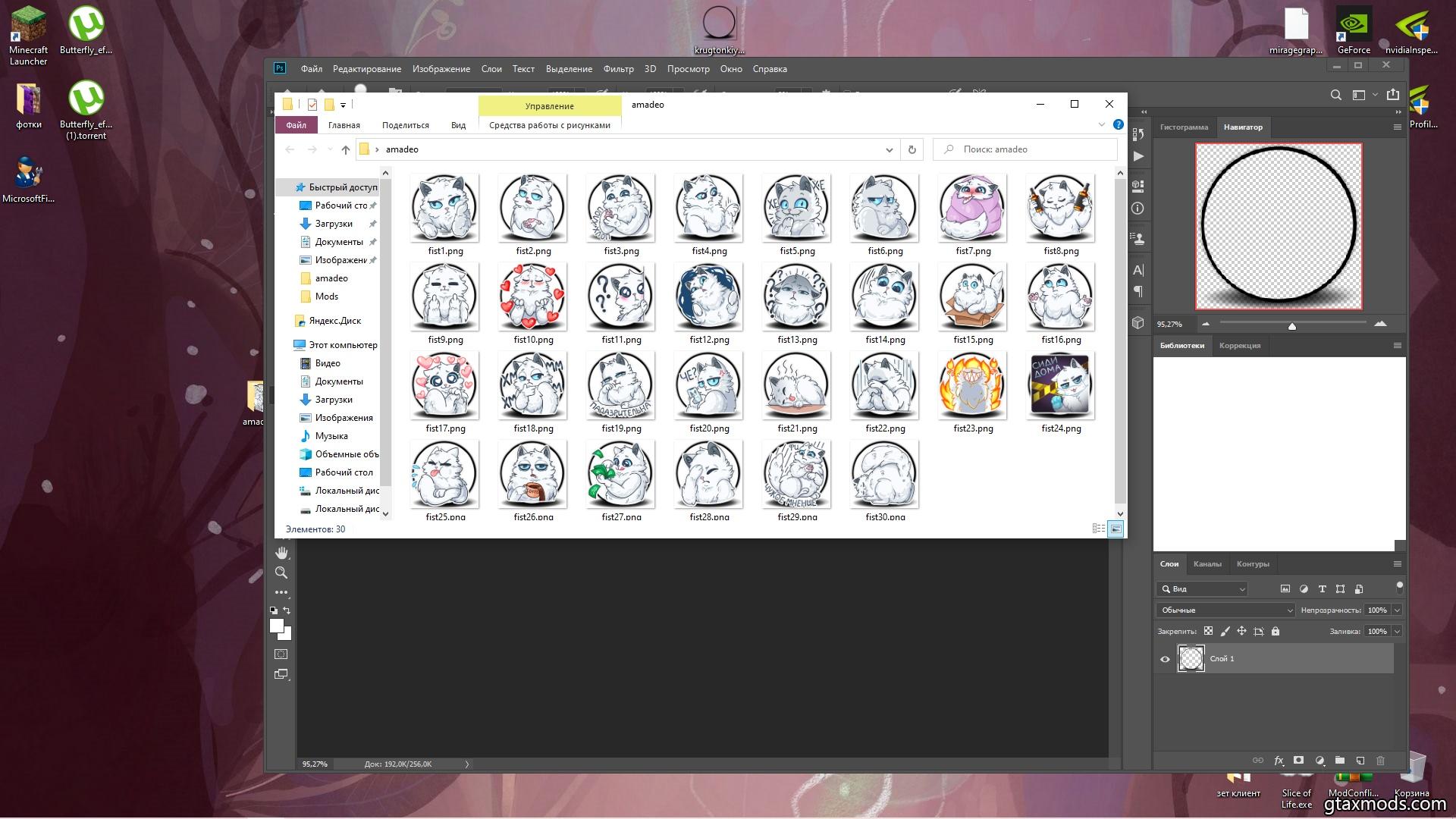Toggle lock transparent pixels

pyautogui.click(x=1209, y=631)
